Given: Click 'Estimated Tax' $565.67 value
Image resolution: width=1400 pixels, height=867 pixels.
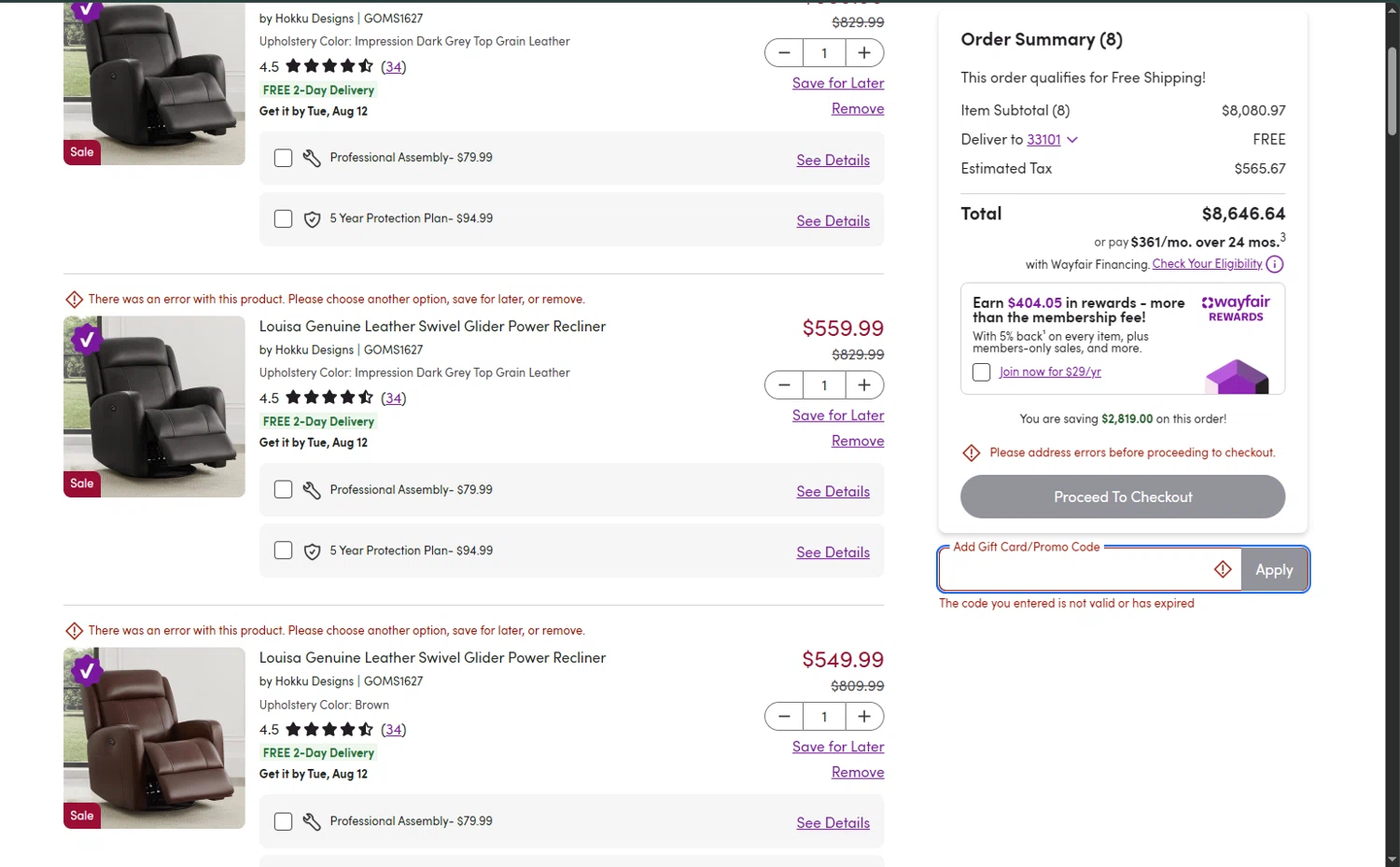Looking at the screenshot, I should coord(1260,169).
